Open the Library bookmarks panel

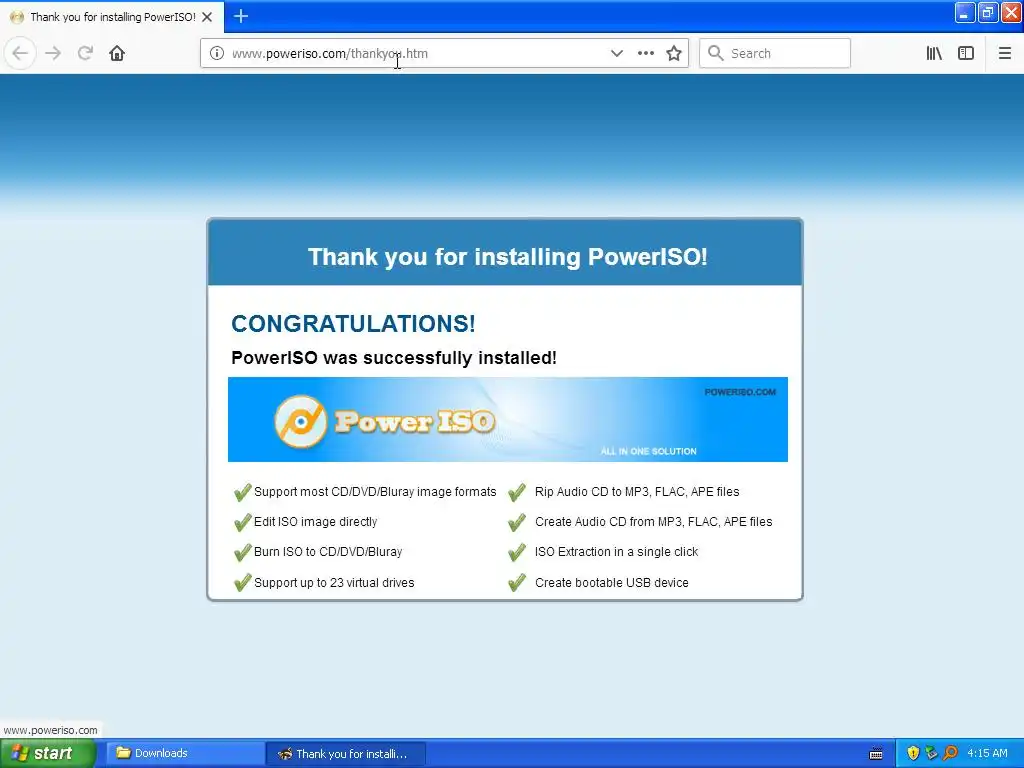(934, 54)
